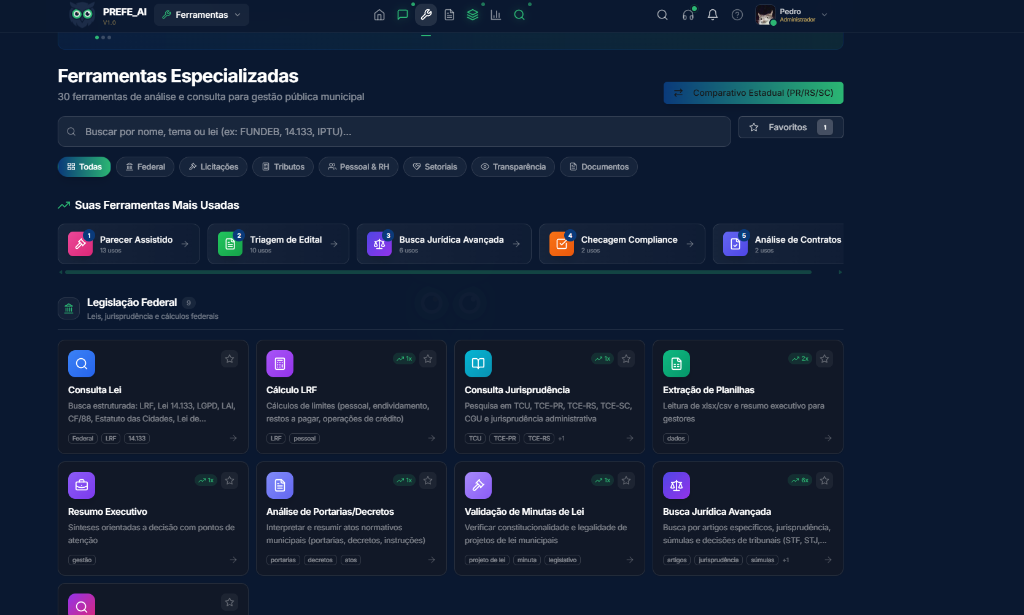
Task: Open the chat icon in top navigation
Action: pos(402,14)
